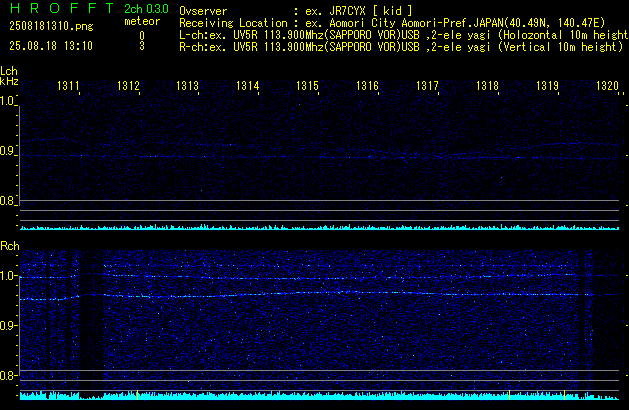
Task: Click the 'kHz' unit label
Action: point(9,81)
